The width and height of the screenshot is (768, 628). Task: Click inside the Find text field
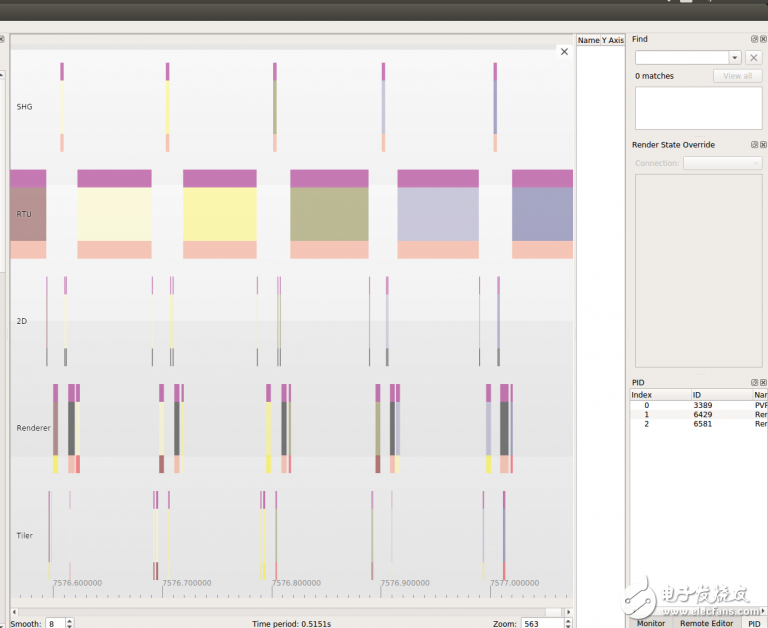click(681, 58)
